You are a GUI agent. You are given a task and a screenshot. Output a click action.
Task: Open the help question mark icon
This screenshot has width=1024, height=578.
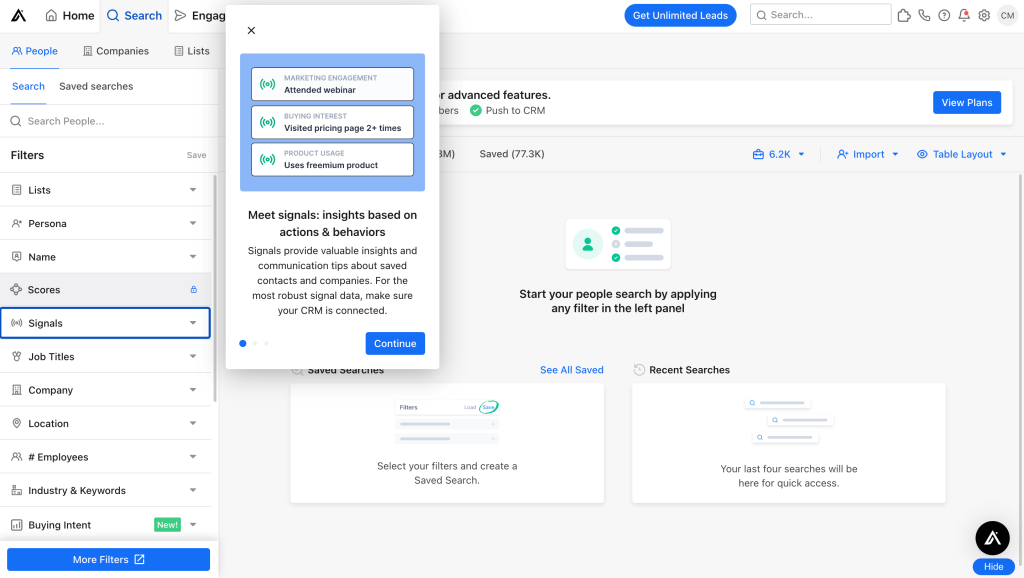(944, 15)
